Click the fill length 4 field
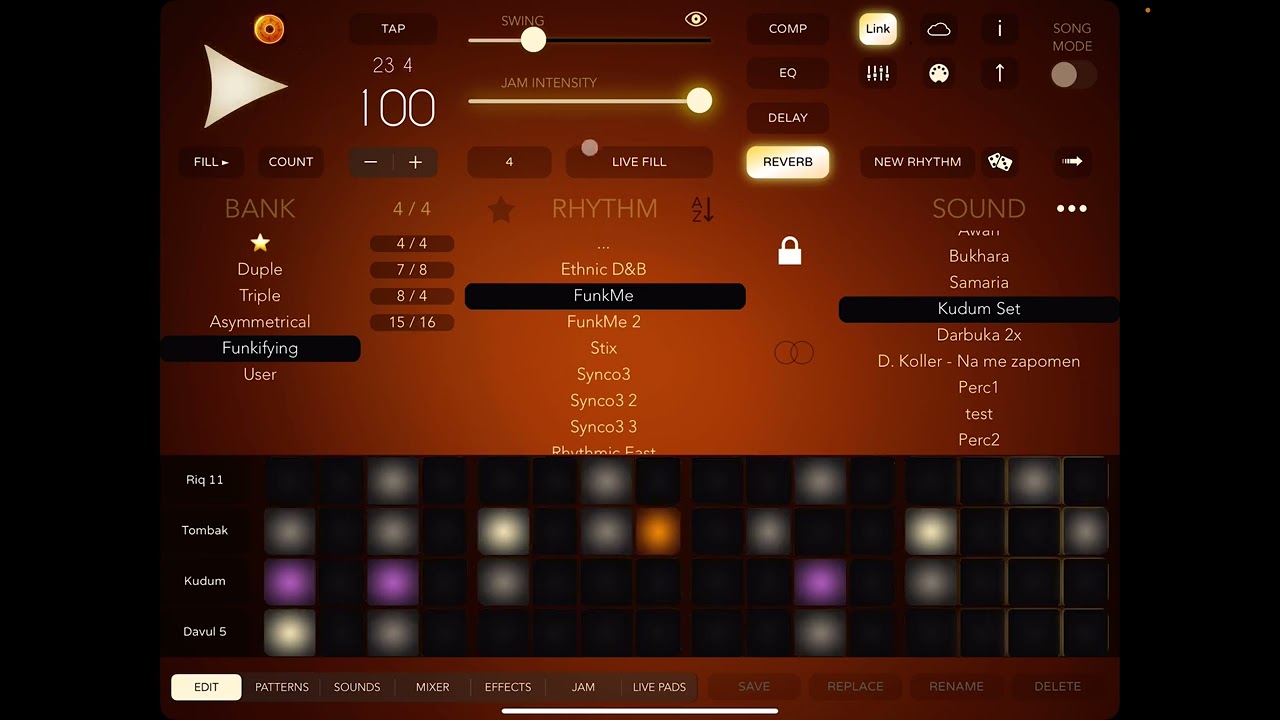This screenshot has height=720, width=1280. coord(509,162)
